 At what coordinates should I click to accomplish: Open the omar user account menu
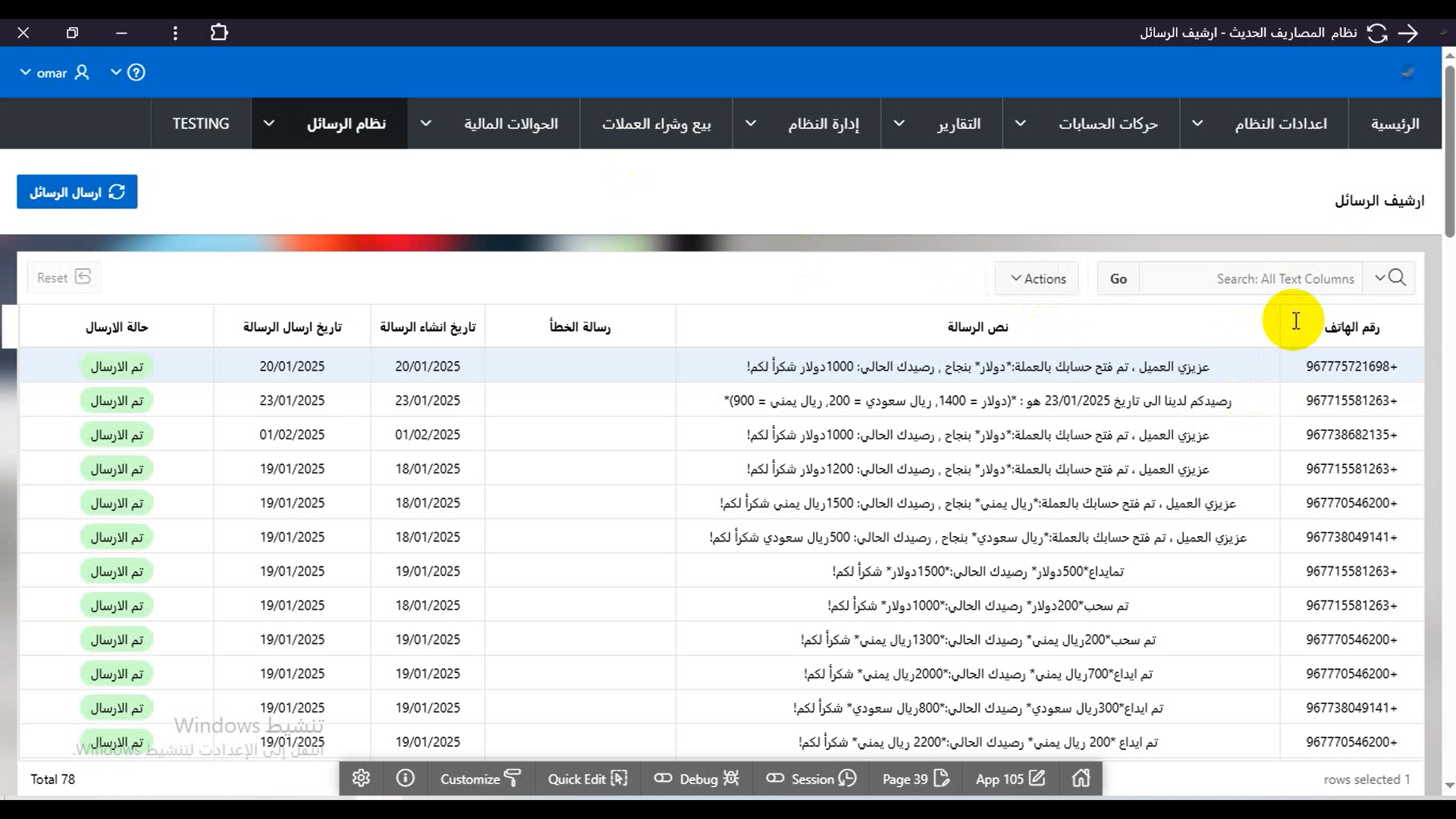(x=55, y=73)
